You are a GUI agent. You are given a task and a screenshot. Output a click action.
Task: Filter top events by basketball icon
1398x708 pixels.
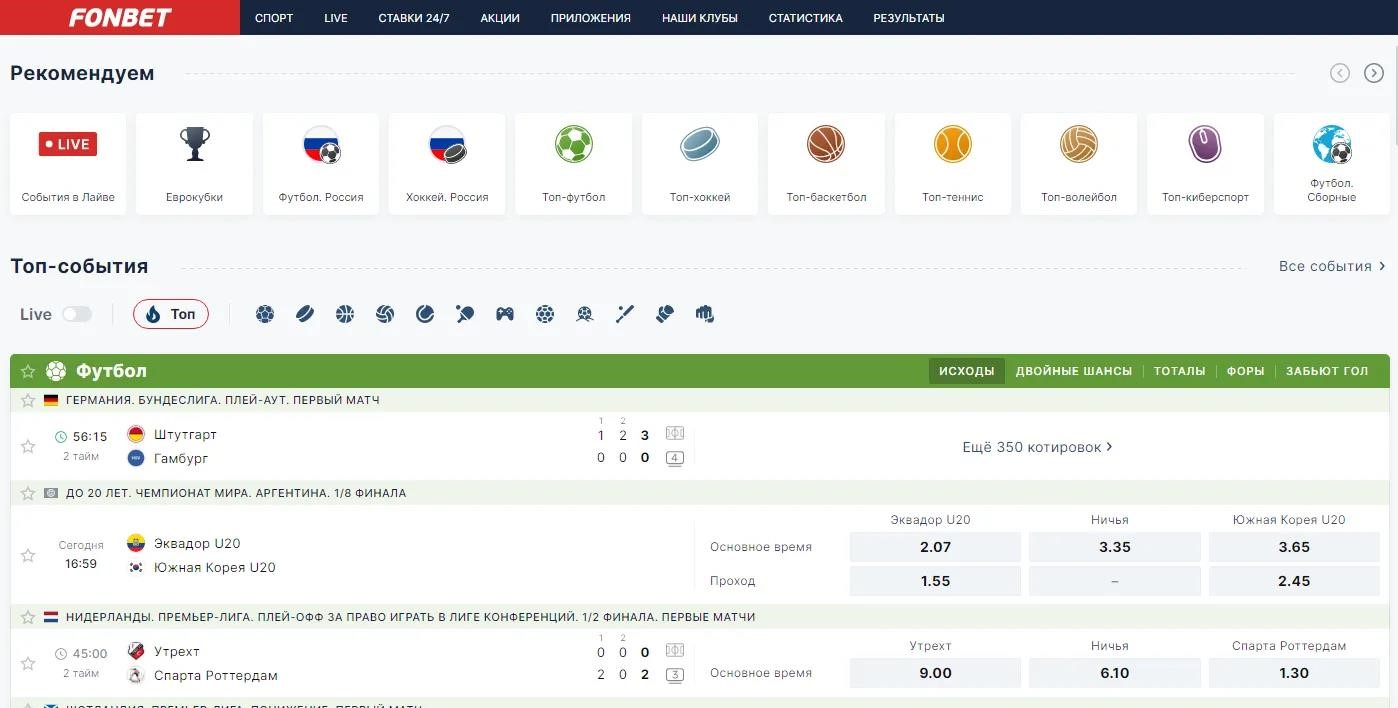[x=345, y=314]
